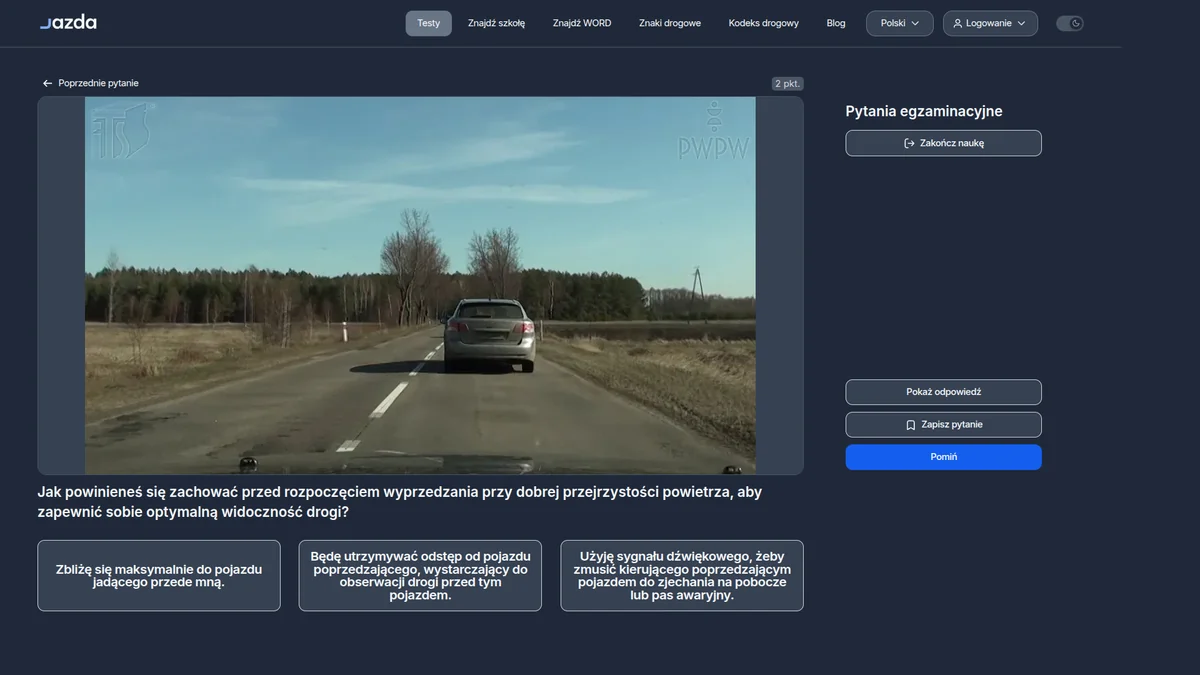Screen dimensions: 1200x675
Task: Visit the Blog page
Action: tap(836, 24)
